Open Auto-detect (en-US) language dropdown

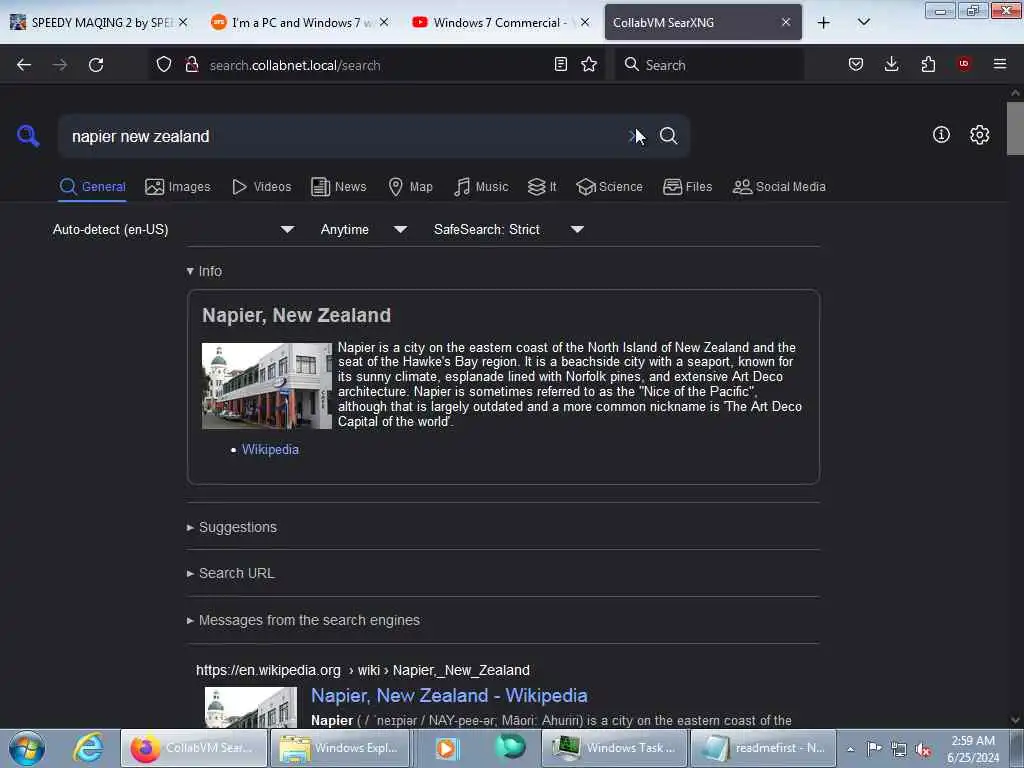(x=173, y=229)
